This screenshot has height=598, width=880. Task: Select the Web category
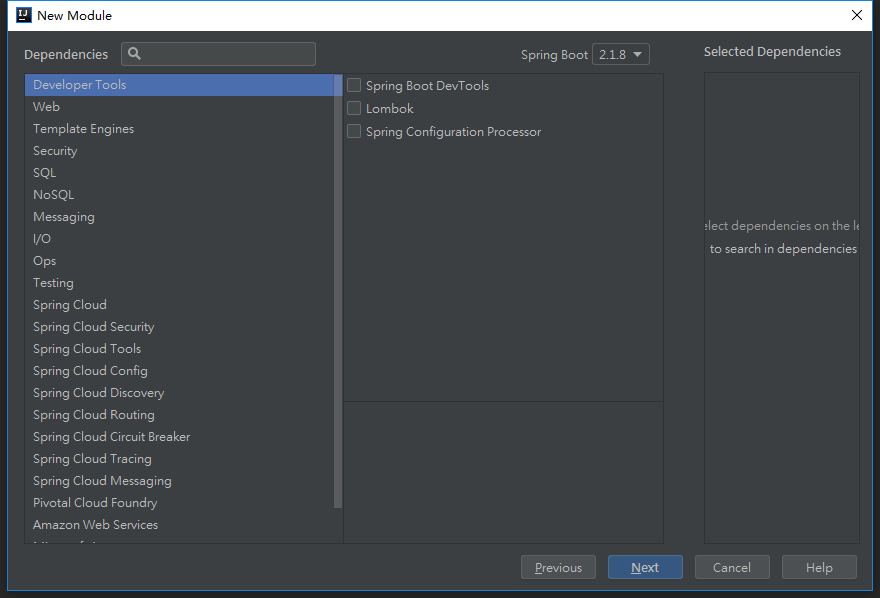pos(180,107)
